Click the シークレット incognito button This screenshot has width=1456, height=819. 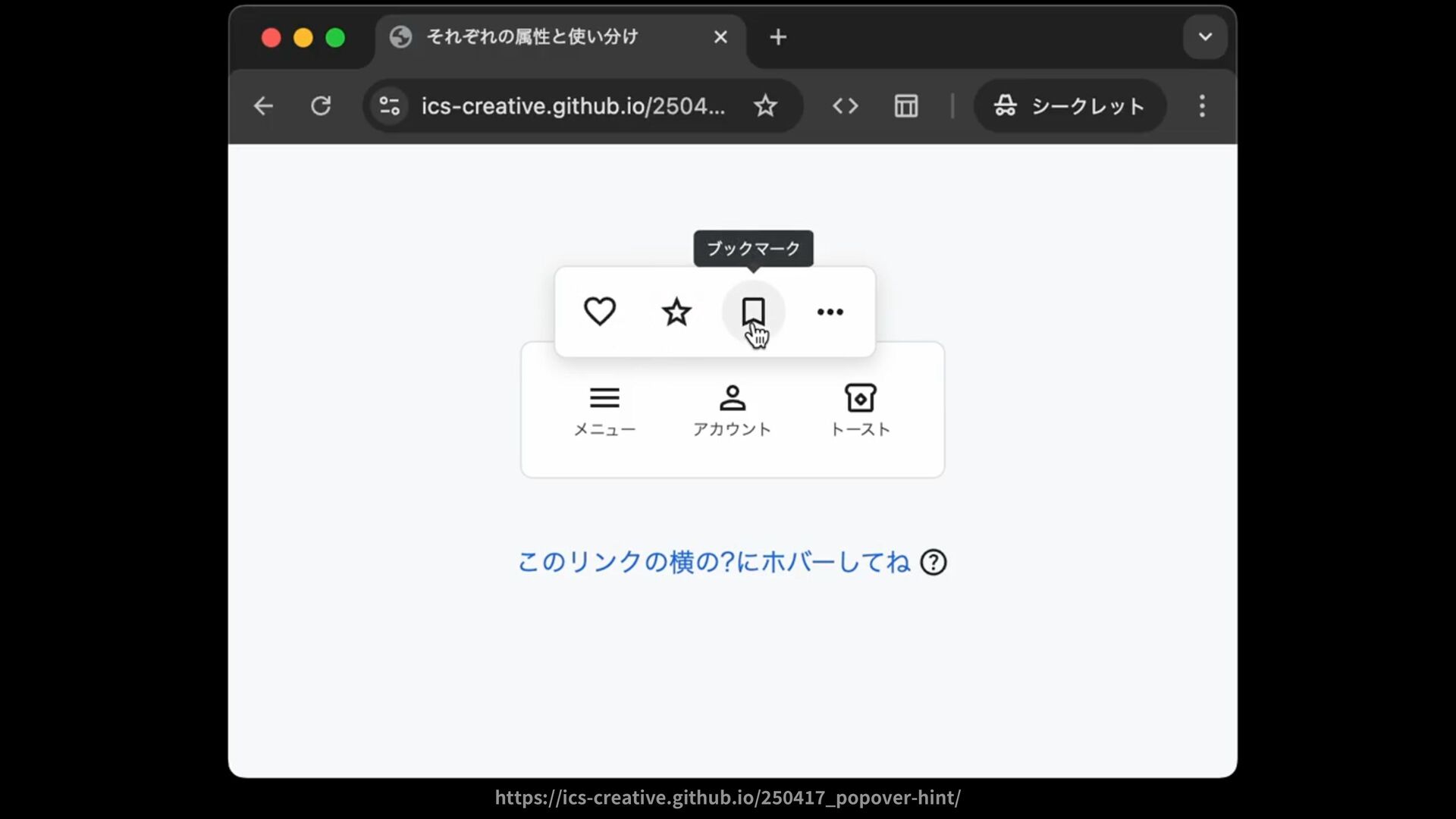(x=1069, y=106)
